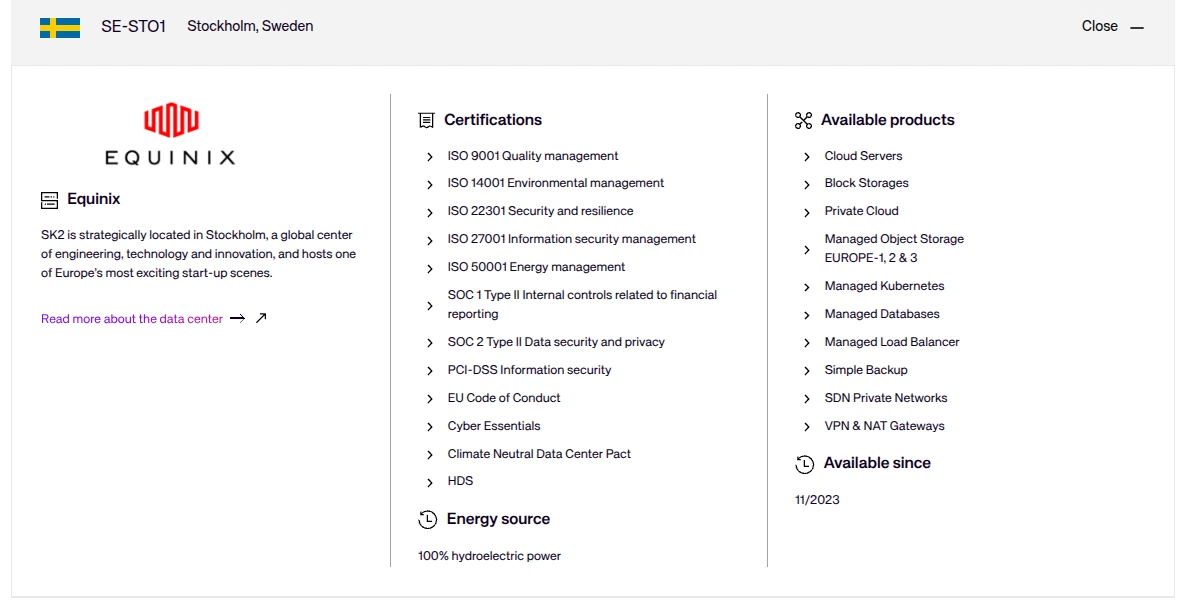Viewport: 1181px width, 609px height.
Task: Open Simple Backup product
Action: (x=866, y=370)
